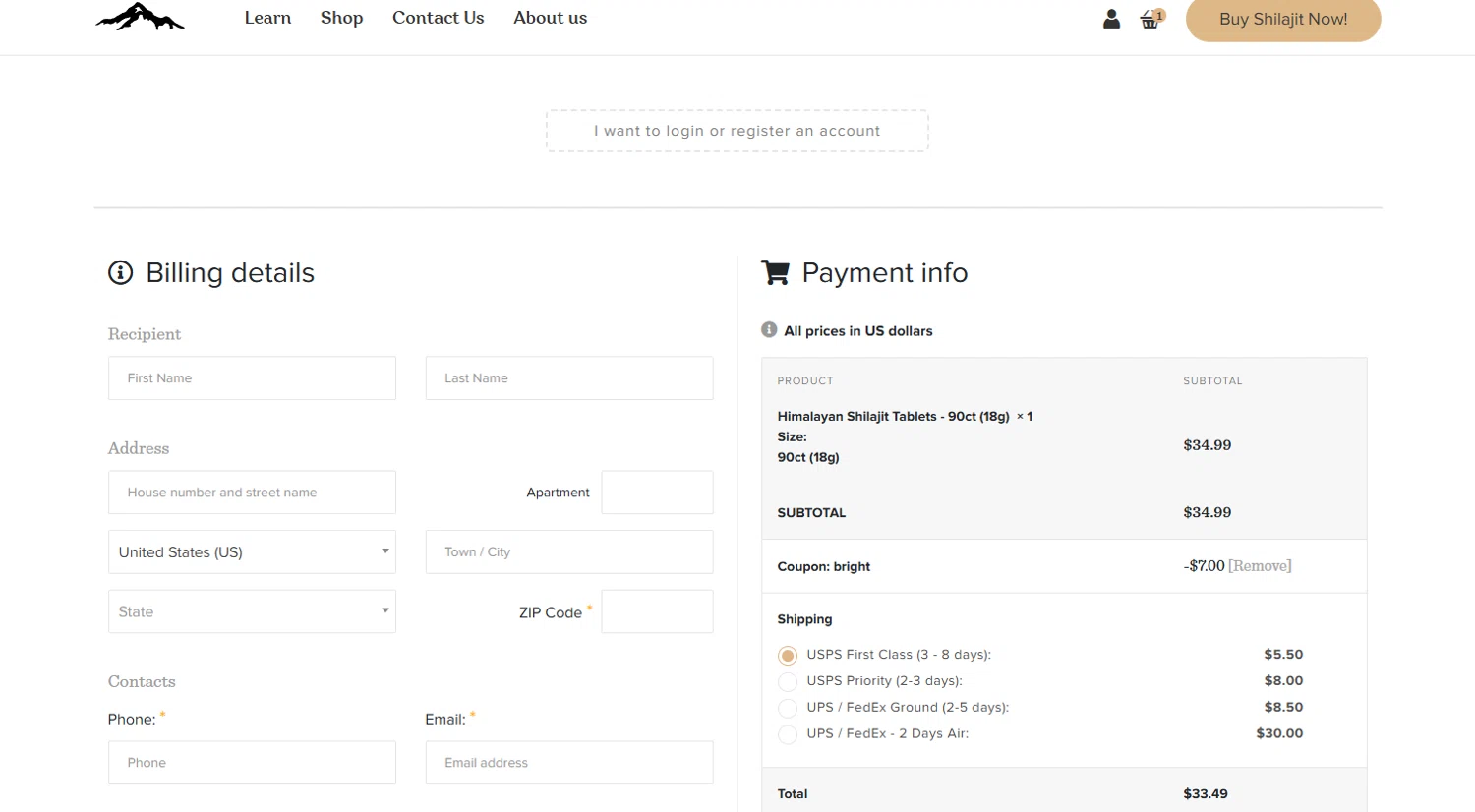Go to the Shop page
The height and width of the screenshot is (812, 1475).
point(341,18)
